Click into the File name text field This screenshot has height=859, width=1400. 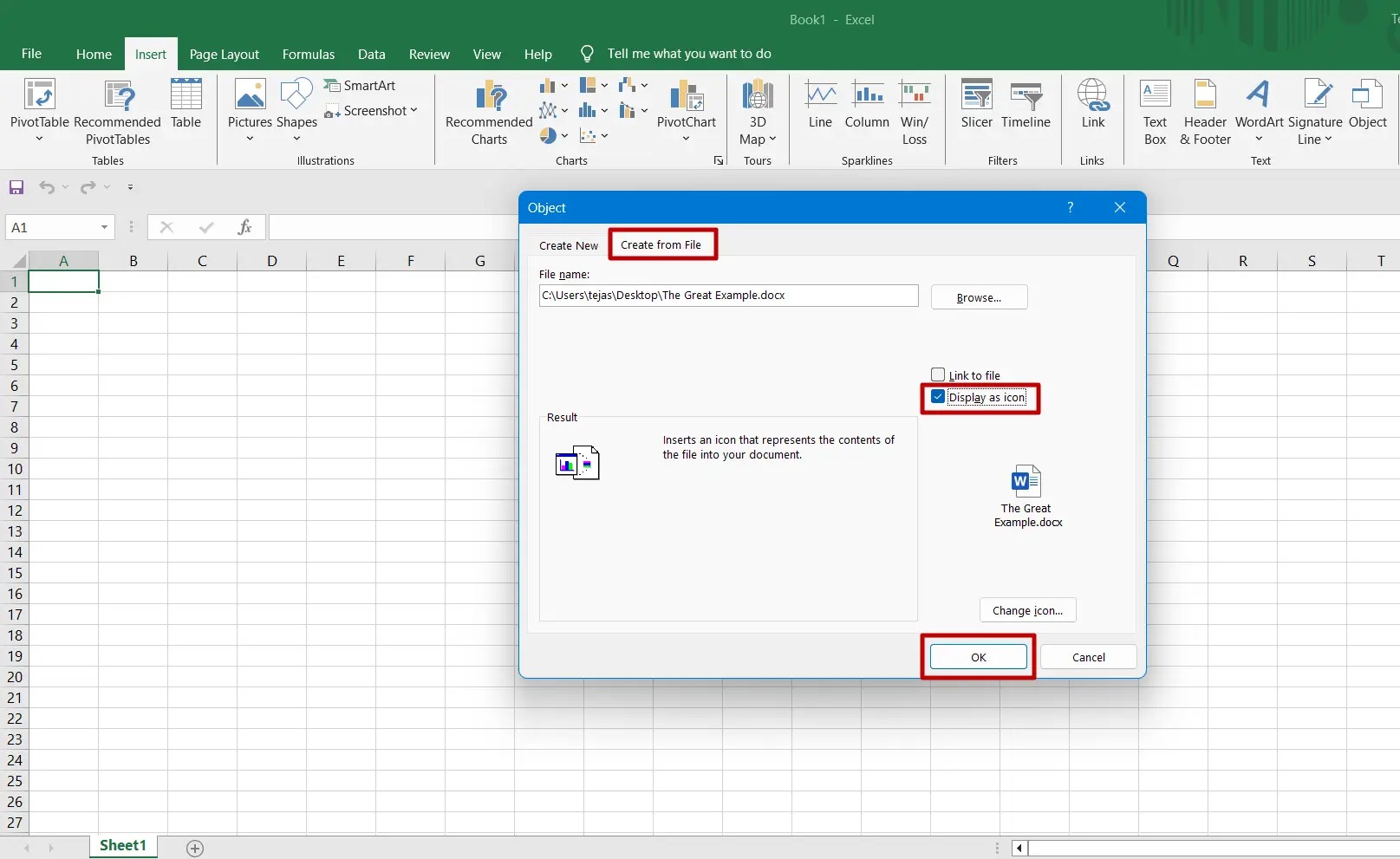coord(728,296)
